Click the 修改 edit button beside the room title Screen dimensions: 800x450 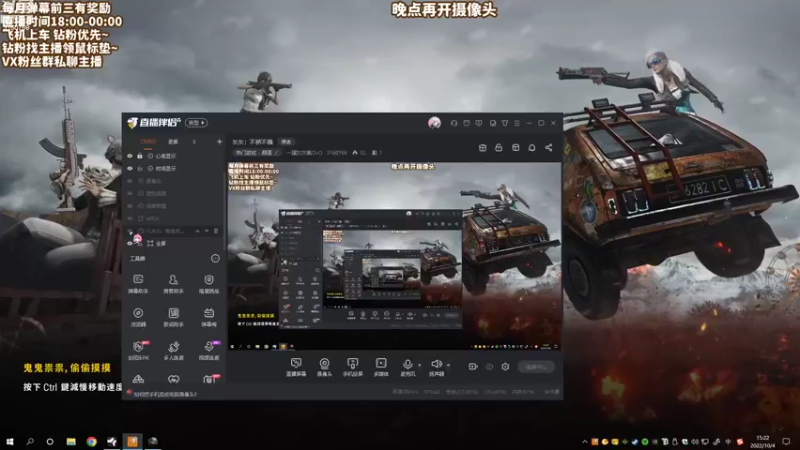click(x=286, y=142)
